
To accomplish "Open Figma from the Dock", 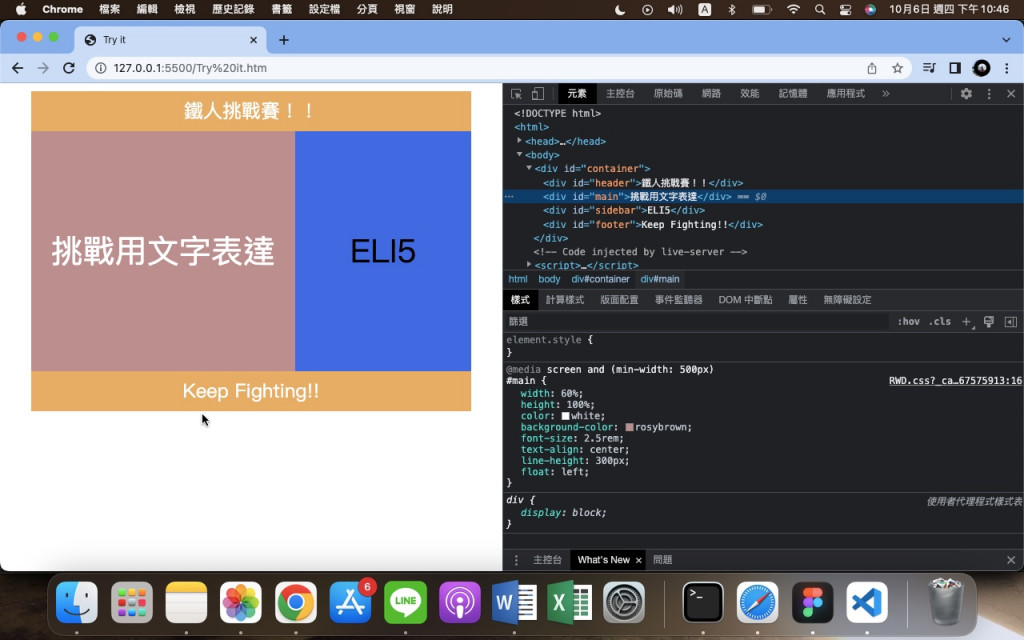I will point(812,602).
